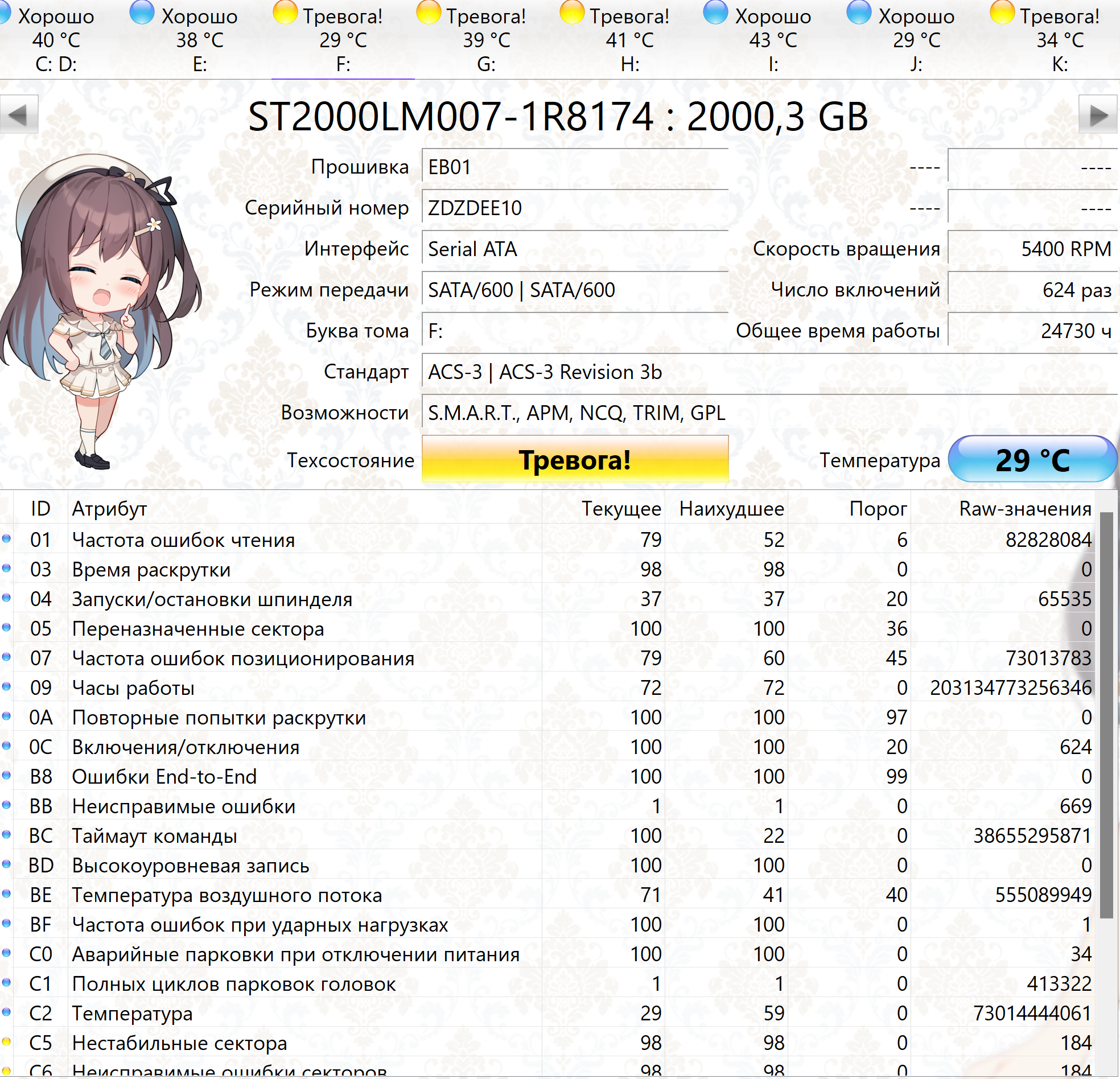This screenshot has height=1079, width=1120.
Task: Click raw value 38655295871
Action: click(x=1032, y=836)
